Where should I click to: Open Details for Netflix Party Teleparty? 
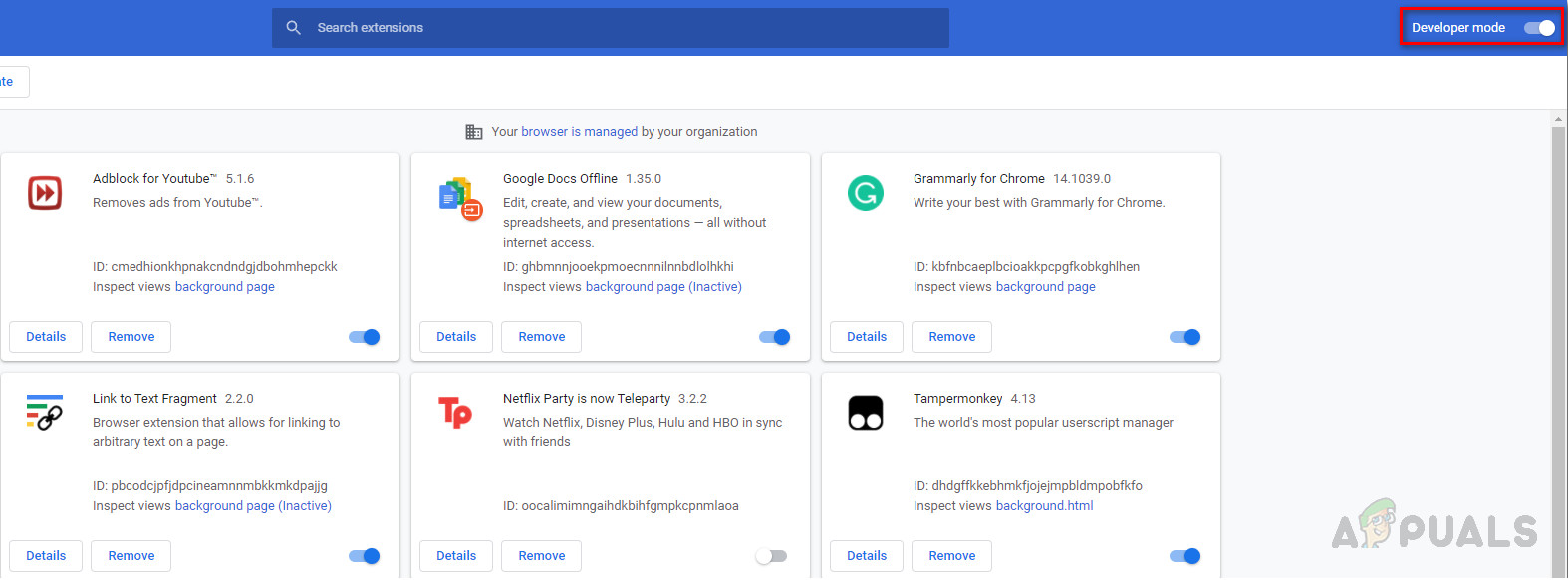[x=456, y=556]
